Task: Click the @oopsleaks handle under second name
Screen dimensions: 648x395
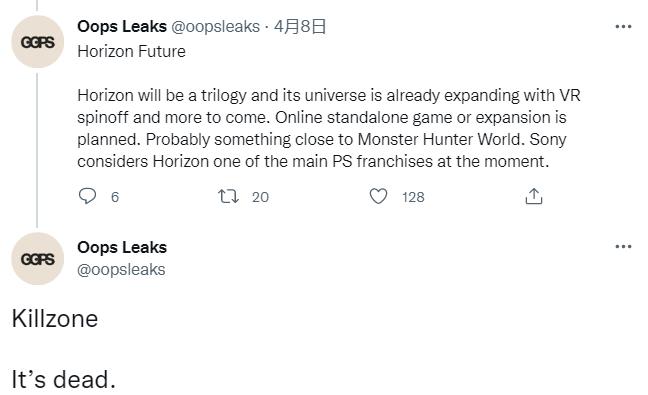Action: (121, 270)
